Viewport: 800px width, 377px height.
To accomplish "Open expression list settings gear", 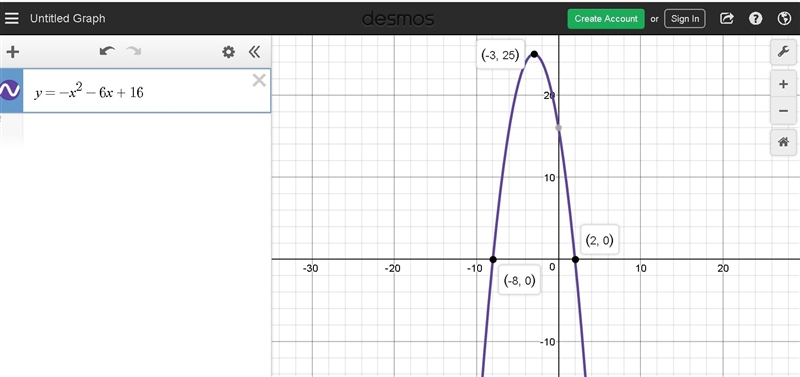I will (229, 52).
